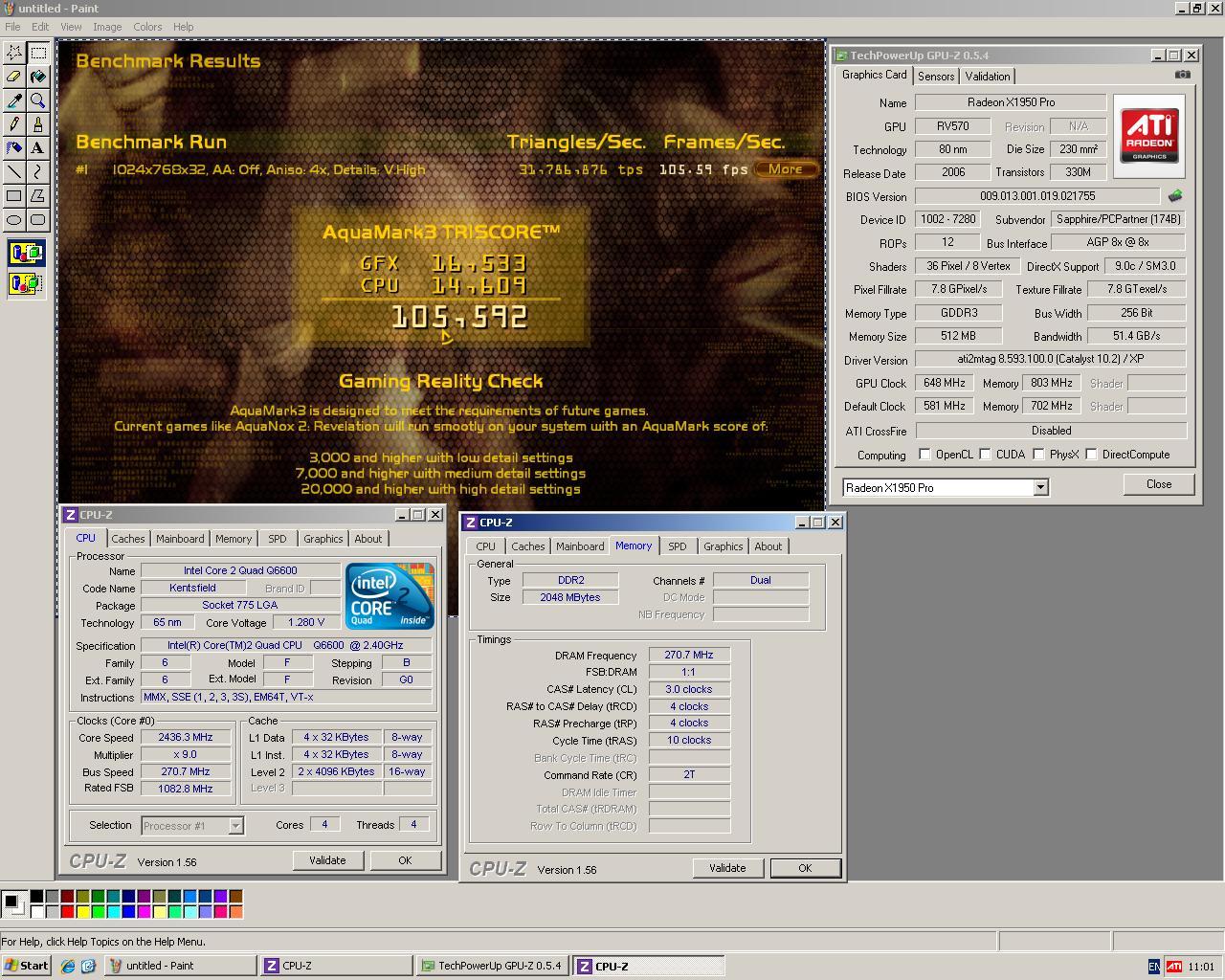The height and width of the screenshot is (980, 1225).
Task: Click OK in left CPU-Z window
Action: (x=405, y=860)
